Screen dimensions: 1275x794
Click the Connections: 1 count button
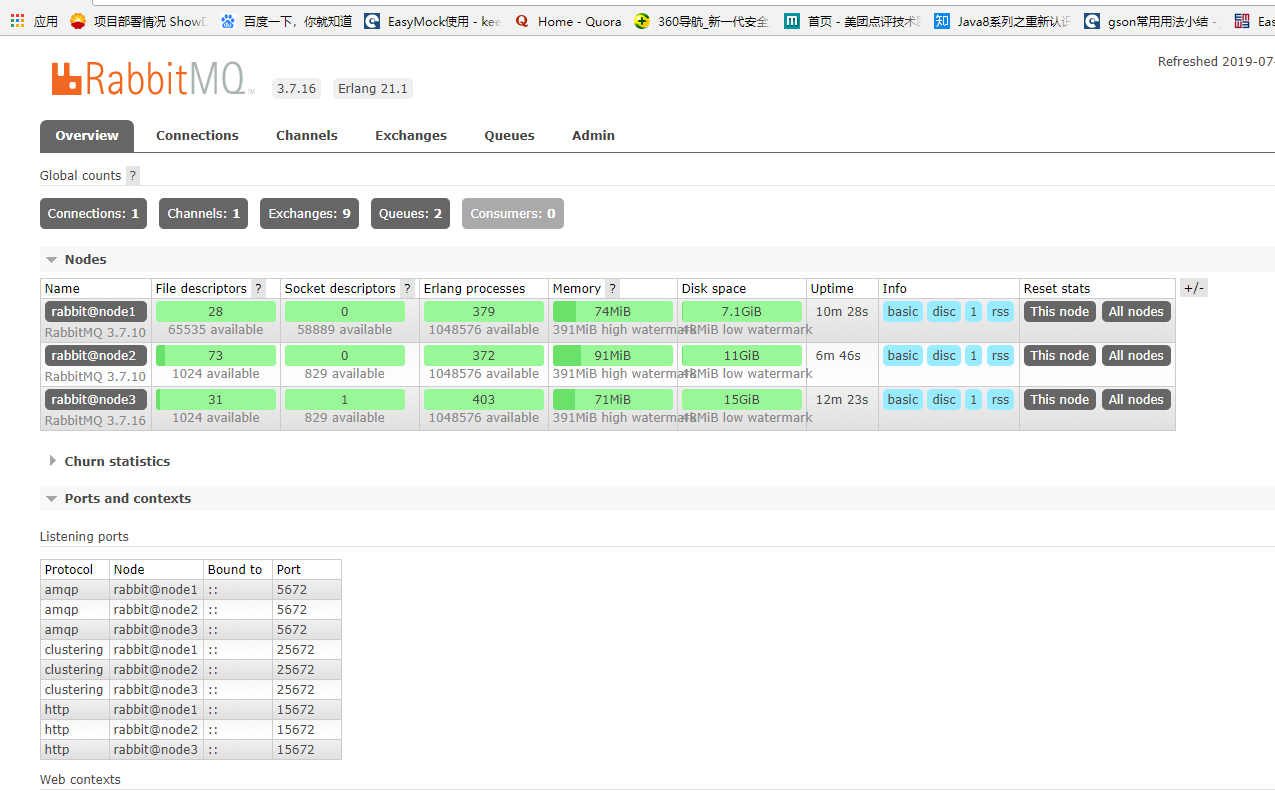click(x=93, y=213)
